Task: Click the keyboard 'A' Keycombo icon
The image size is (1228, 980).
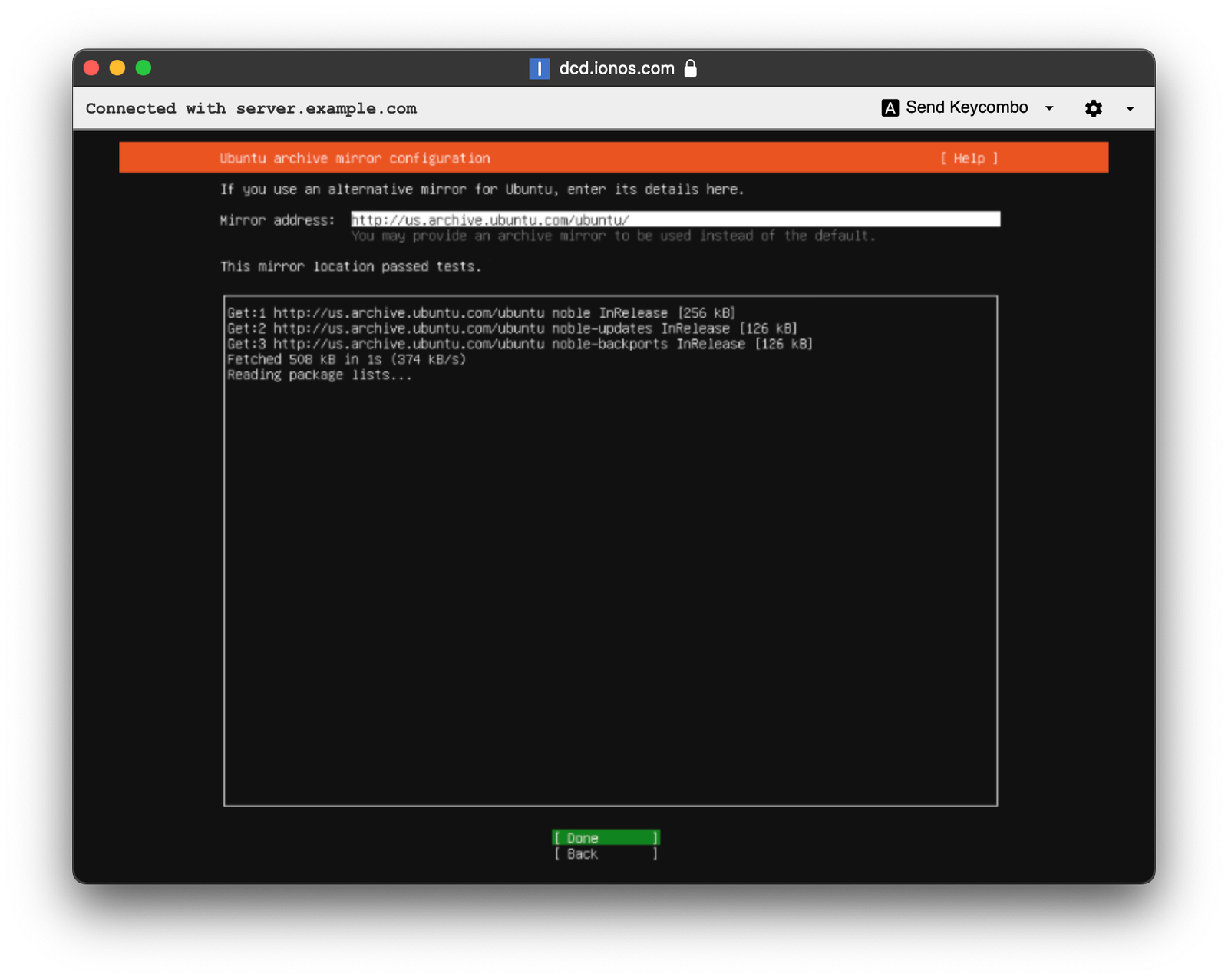Action: [x=890, y=108]
